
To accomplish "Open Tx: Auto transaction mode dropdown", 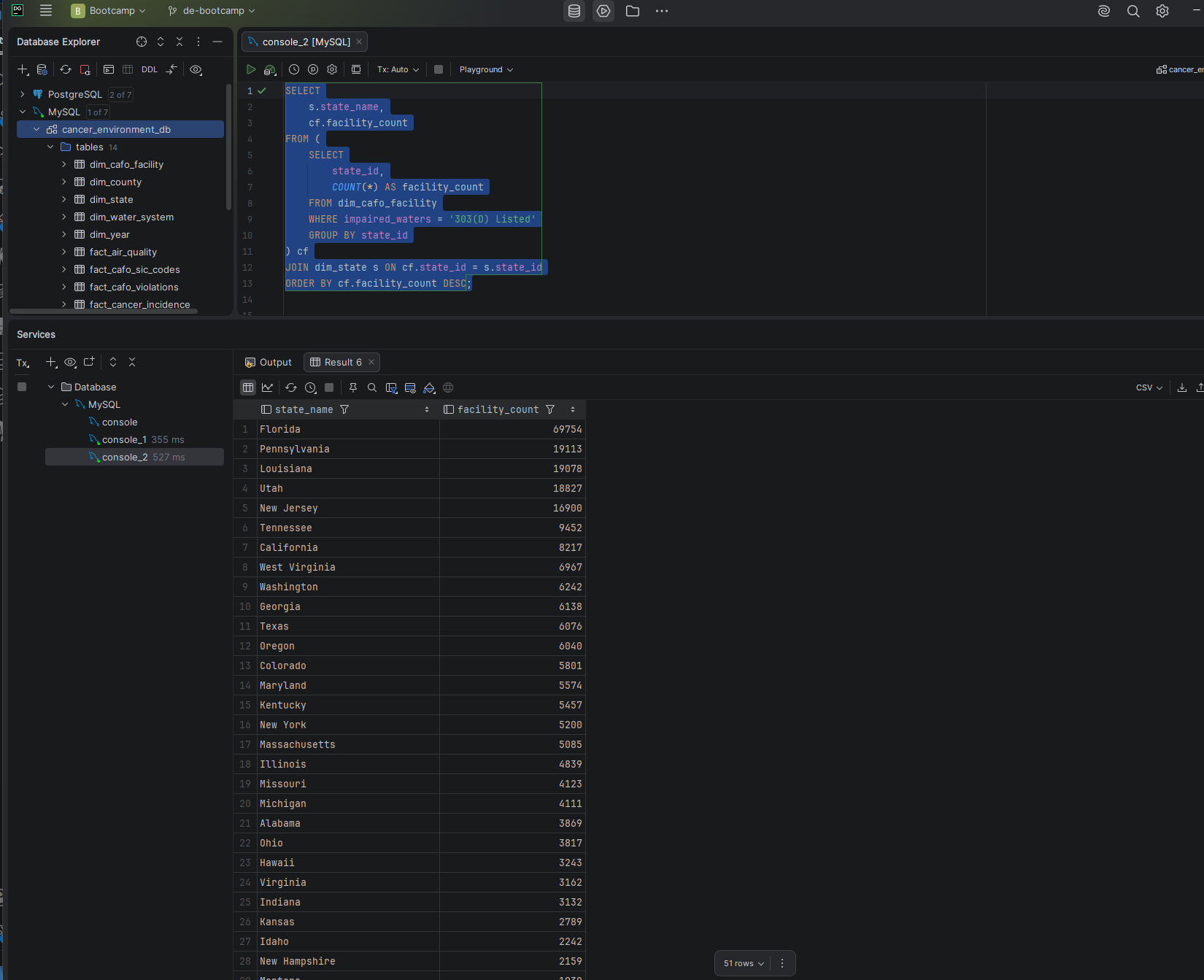I will pos(398,69).
